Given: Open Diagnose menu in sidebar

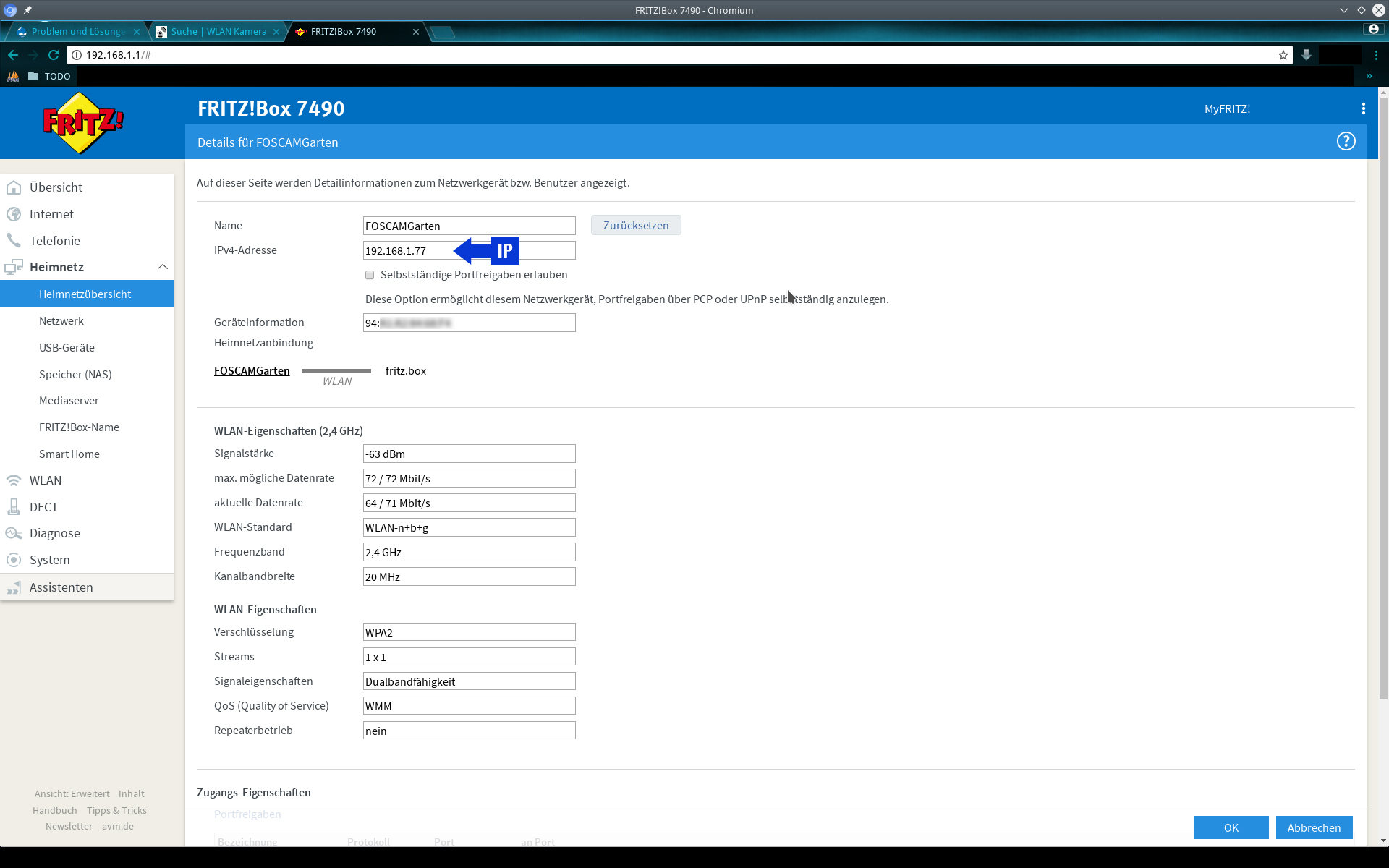Looking at the screenshot, I should (87, 533).
